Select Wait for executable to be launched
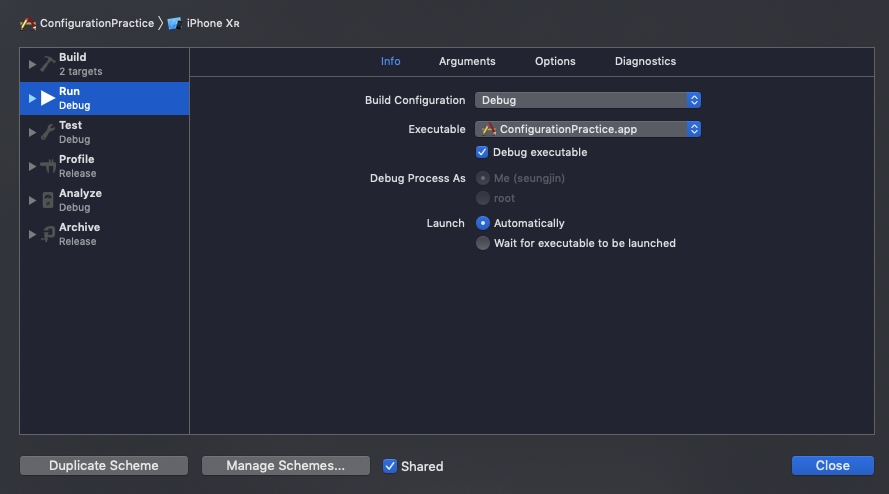Viewport: 889px width, 494px height. pyautogui.click(x=482, y=243)
